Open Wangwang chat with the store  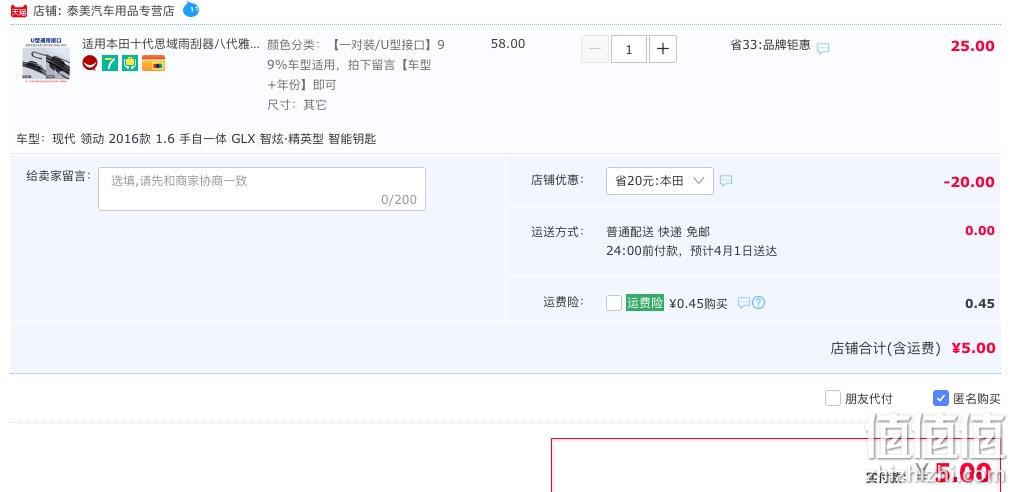click(191, 10)
